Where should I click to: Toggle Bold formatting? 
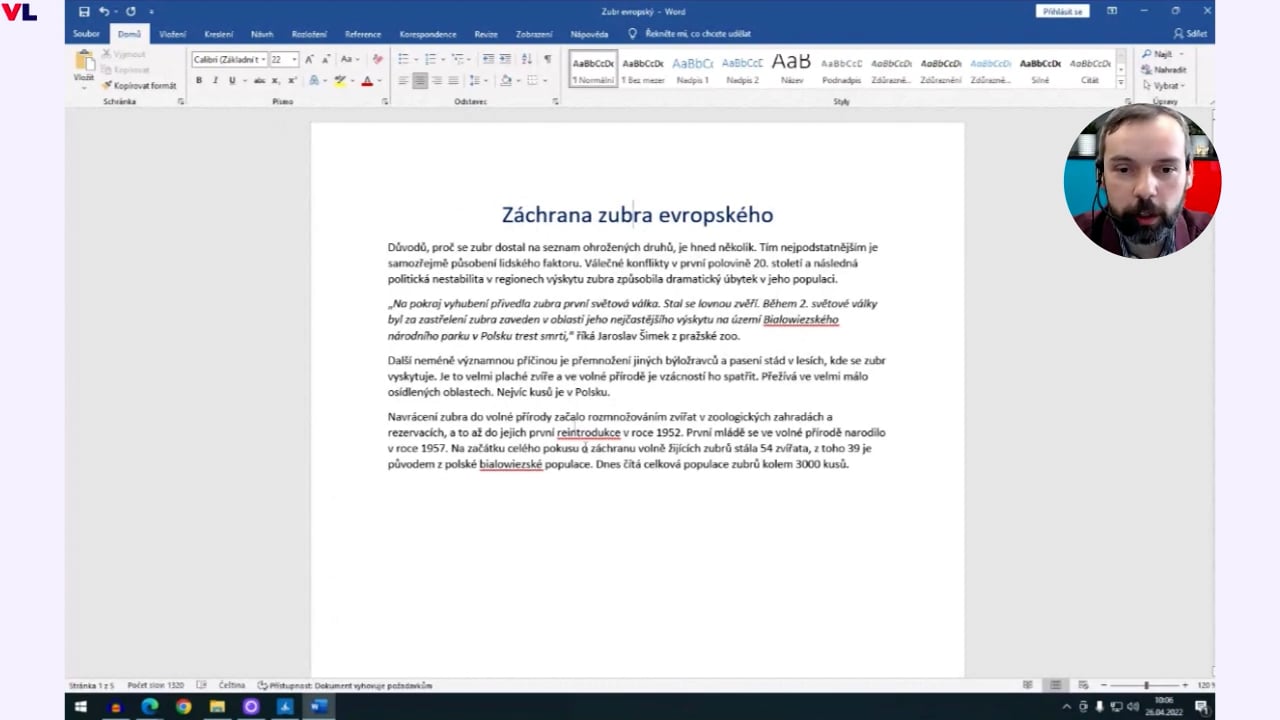(199, 80)
